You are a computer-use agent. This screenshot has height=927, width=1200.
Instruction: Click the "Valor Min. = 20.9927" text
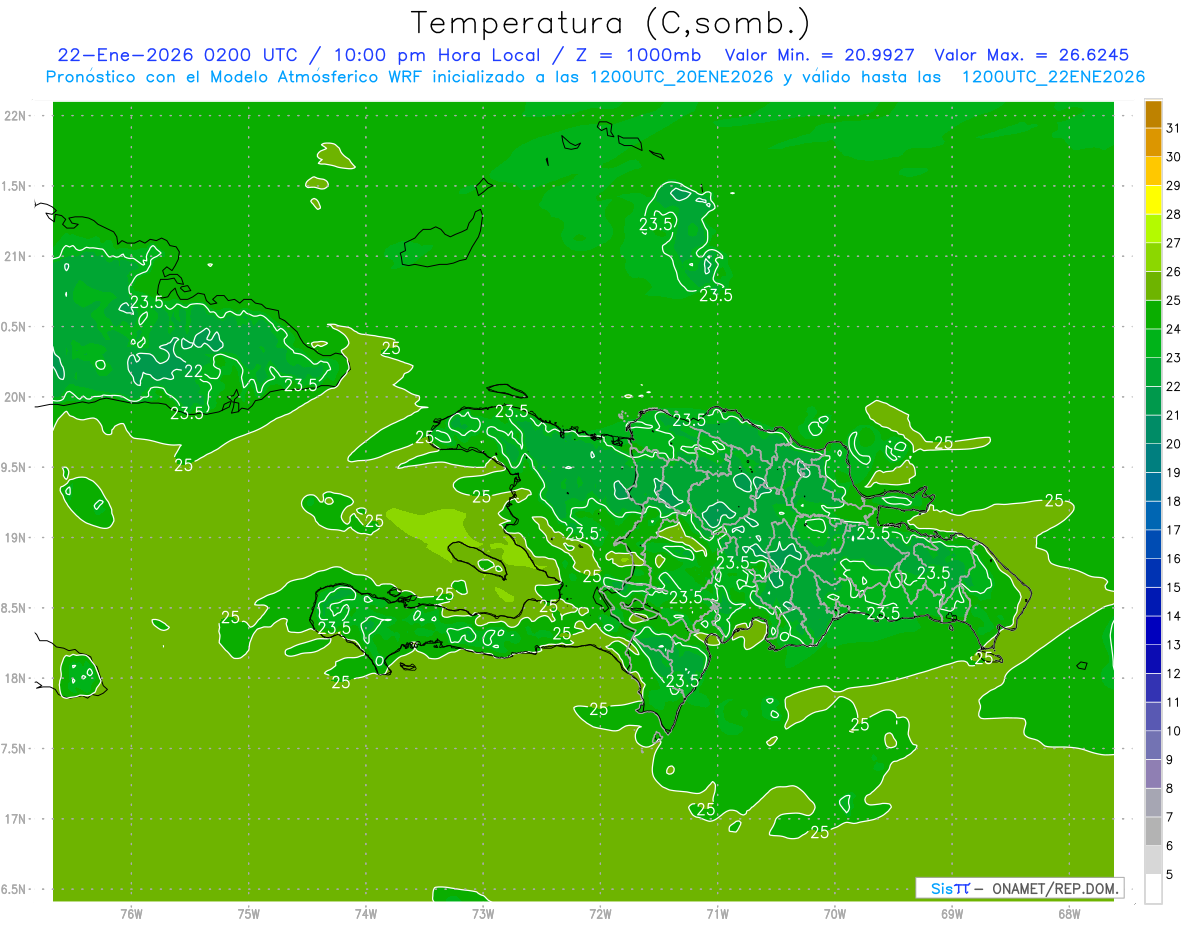coord(819,55)
